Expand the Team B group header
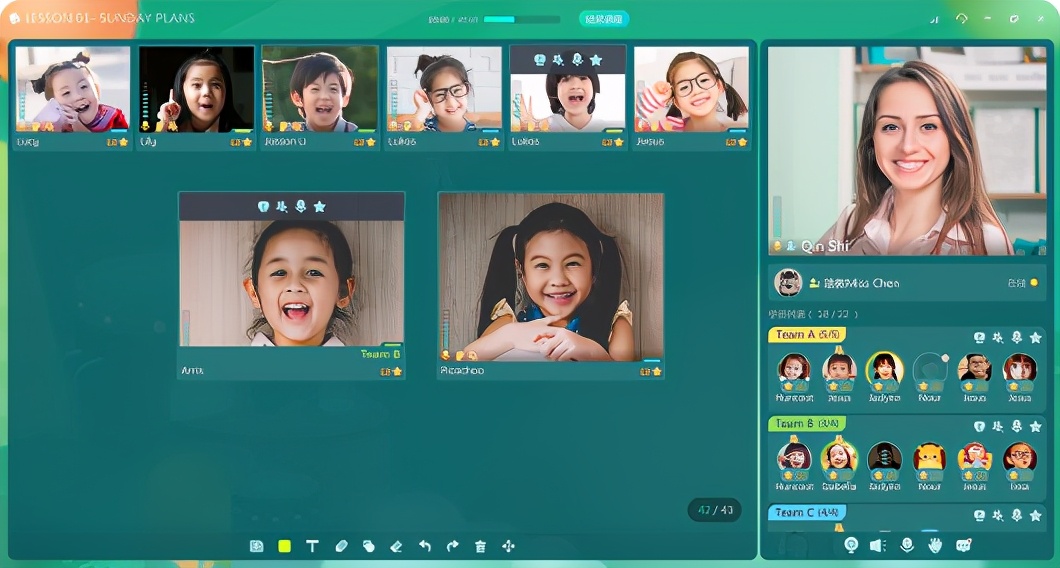Screen dimensions: 1060x568 point(807,424)
